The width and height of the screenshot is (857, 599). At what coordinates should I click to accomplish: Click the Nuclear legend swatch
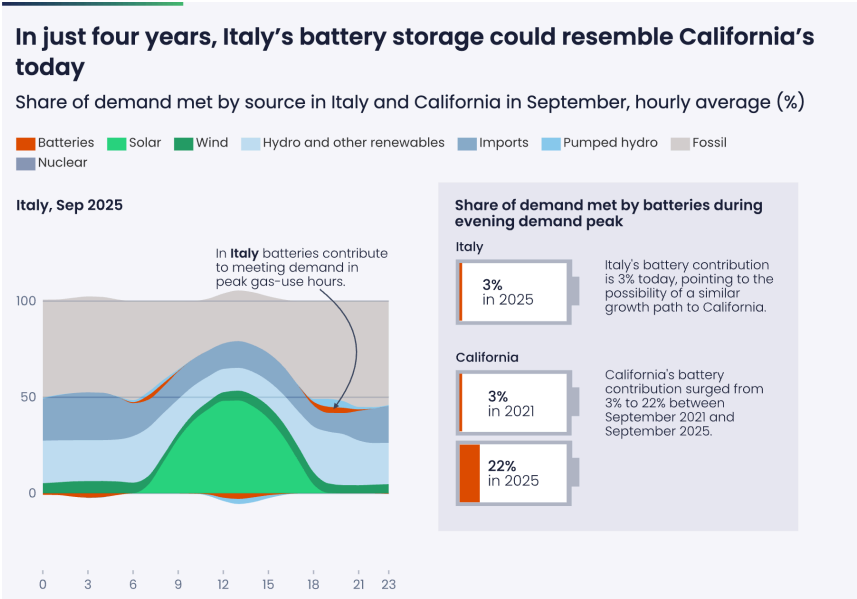coord(26,163)
